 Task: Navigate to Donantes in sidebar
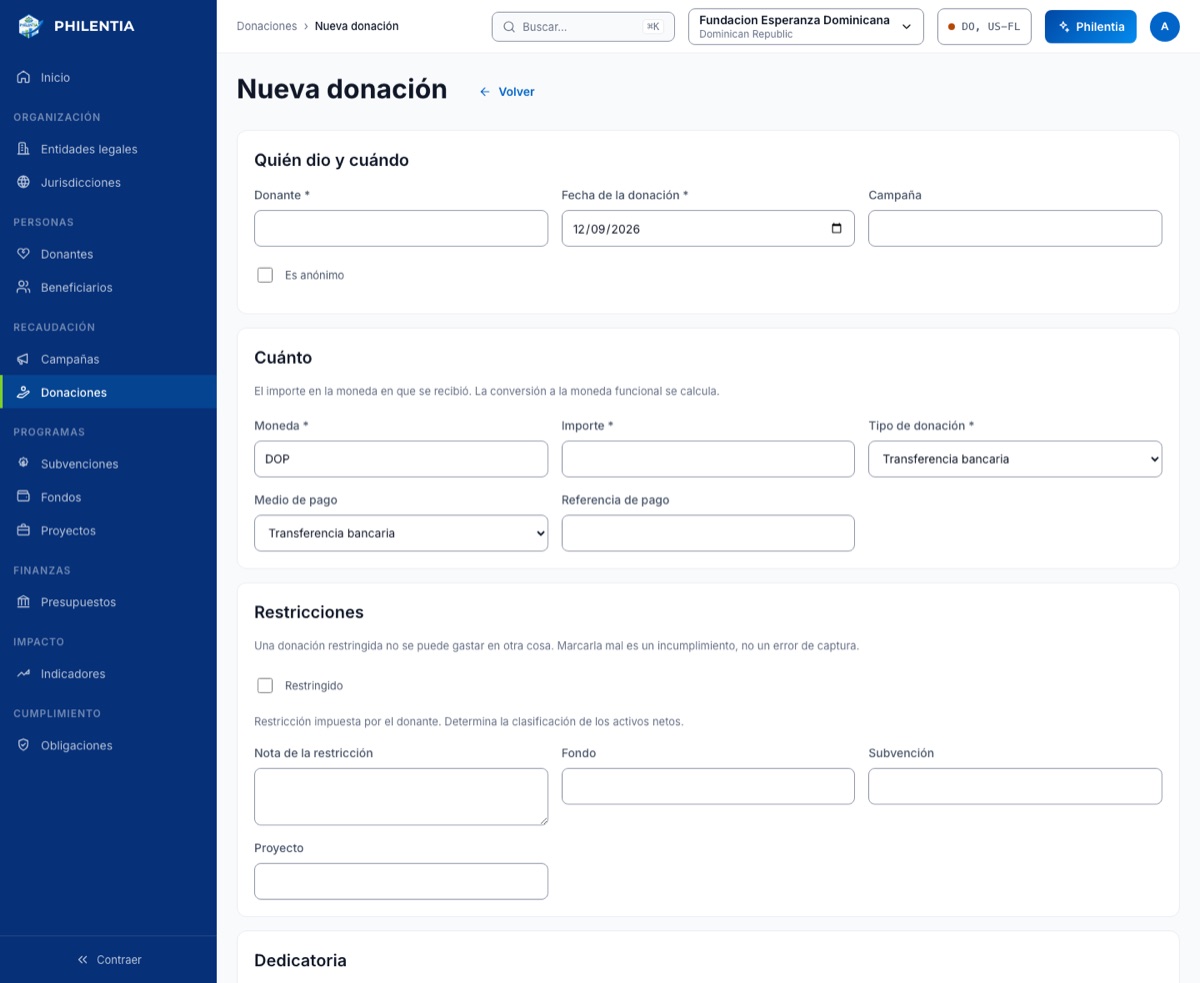108,254
